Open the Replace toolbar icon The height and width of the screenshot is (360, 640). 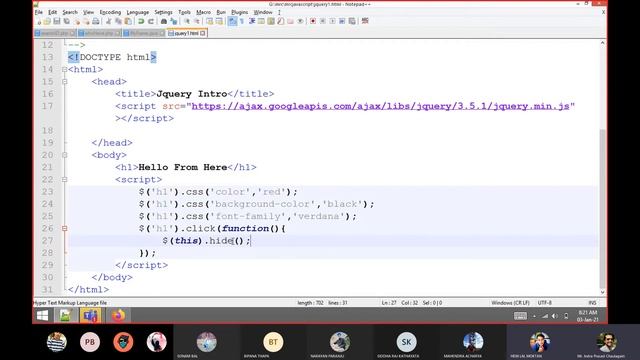pyautogui.click(x=173, y=21)
